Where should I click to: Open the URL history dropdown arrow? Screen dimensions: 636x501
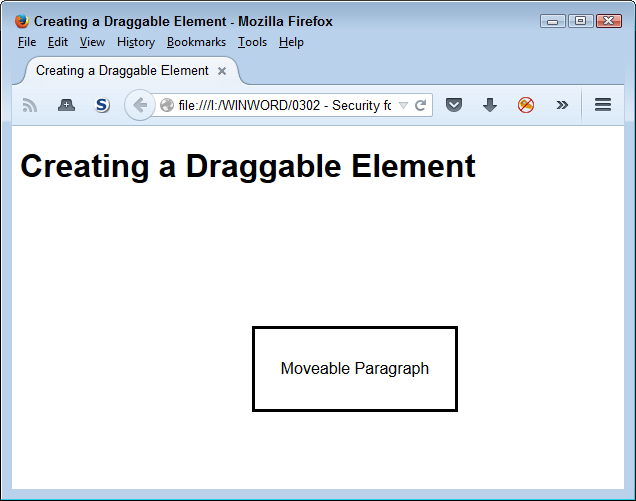point(403,105)
